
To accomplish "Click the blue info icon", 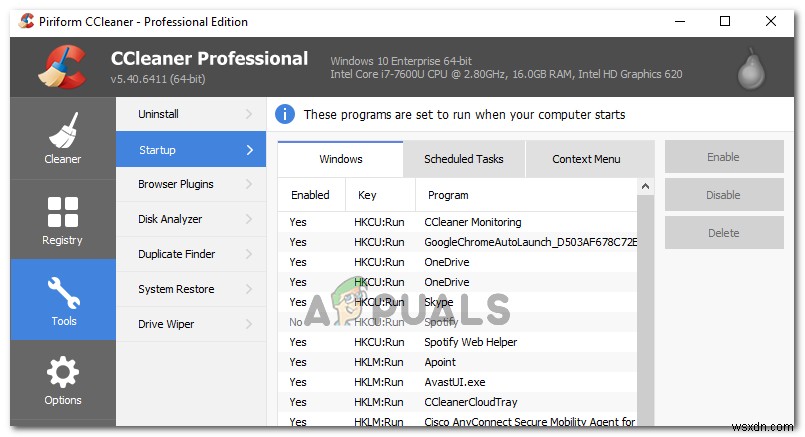I will point(285,114).
